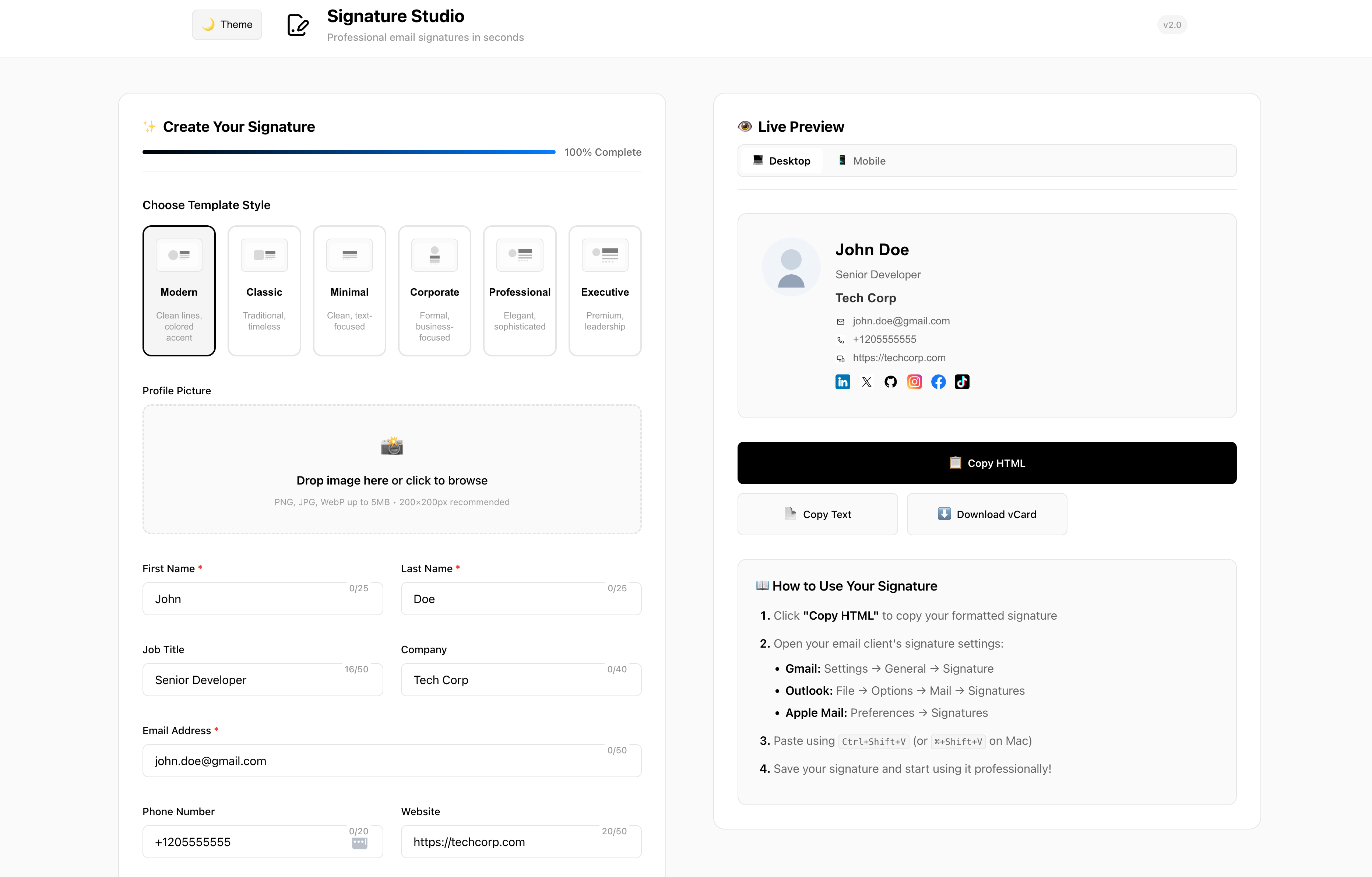Click the ⌘+Shift+V shortcut code

[958, 742]
